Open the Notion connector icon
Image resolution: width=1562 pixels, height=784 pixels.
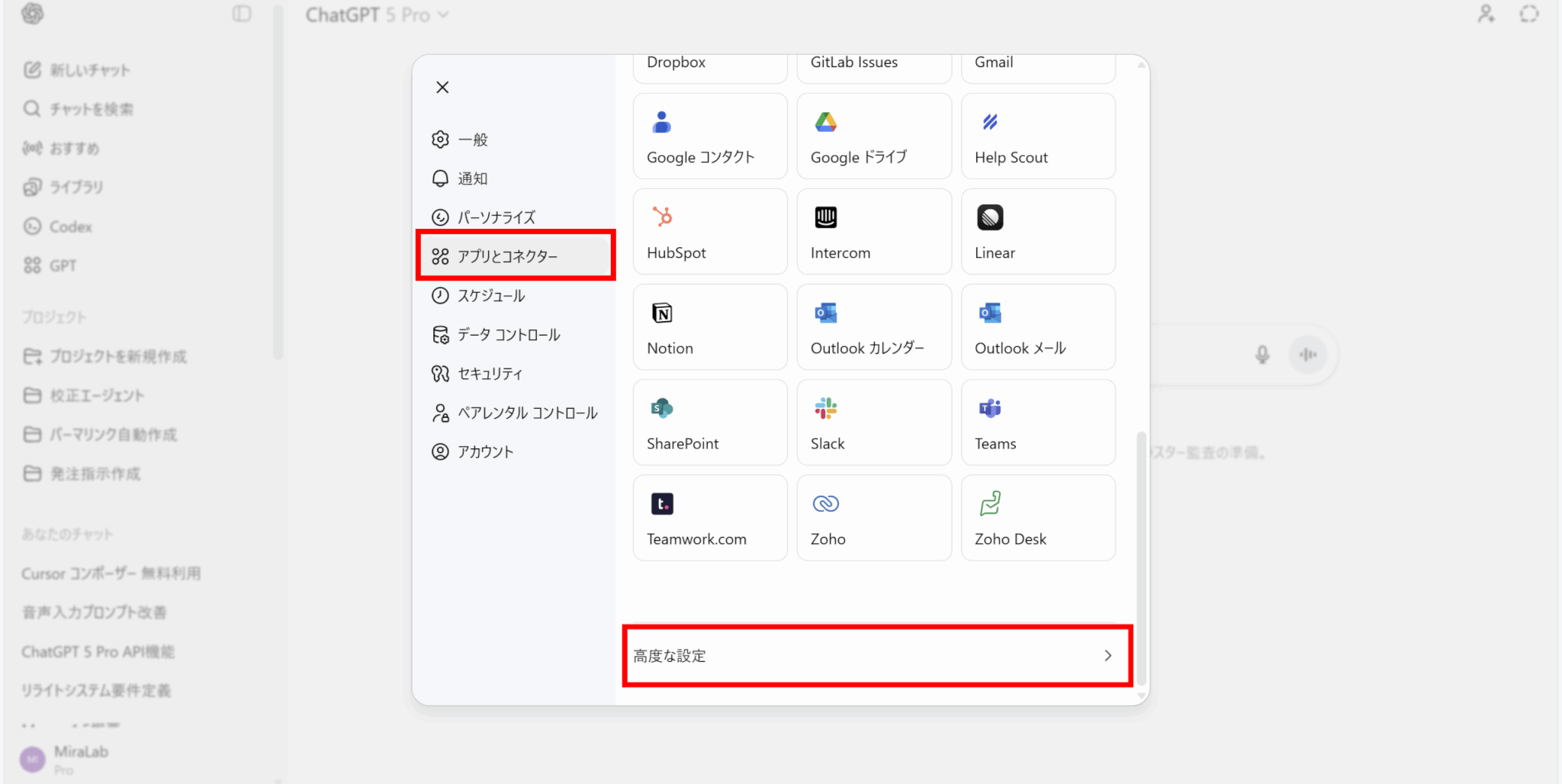coord(661,313)
